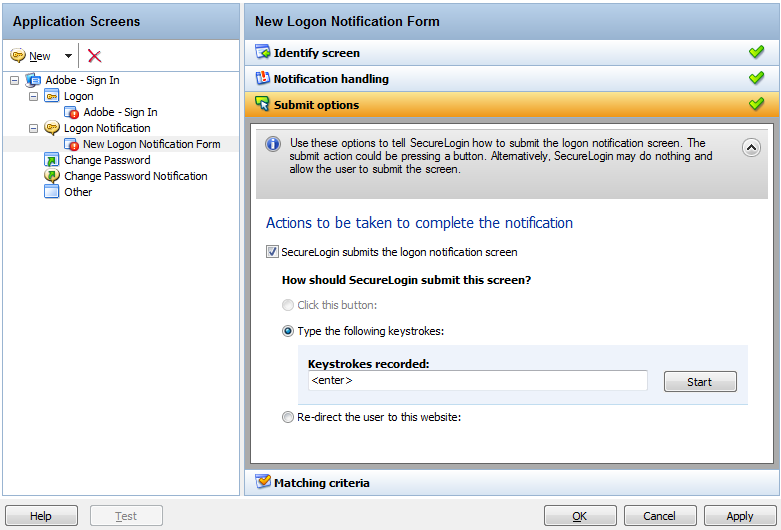
Task: Select New Logon Notification Form tree item
Action: [151, 144]
